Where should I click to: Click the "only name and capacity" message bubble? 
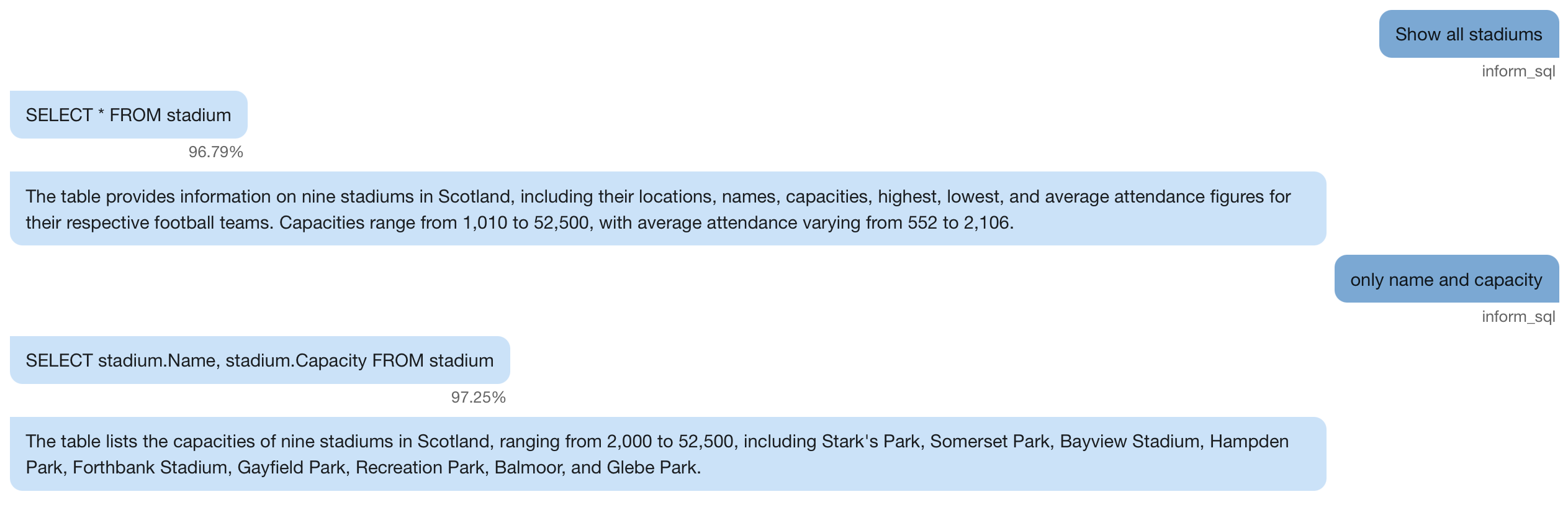point(1446,279)
